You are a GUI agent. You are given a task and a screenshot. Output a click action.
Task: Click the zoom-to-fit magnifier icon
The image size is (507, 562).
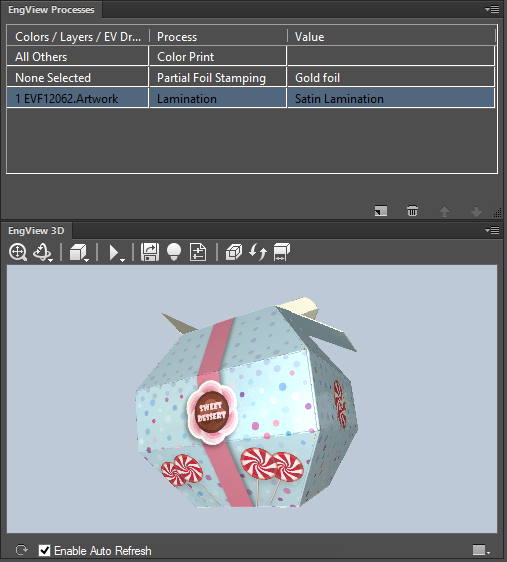18,252
